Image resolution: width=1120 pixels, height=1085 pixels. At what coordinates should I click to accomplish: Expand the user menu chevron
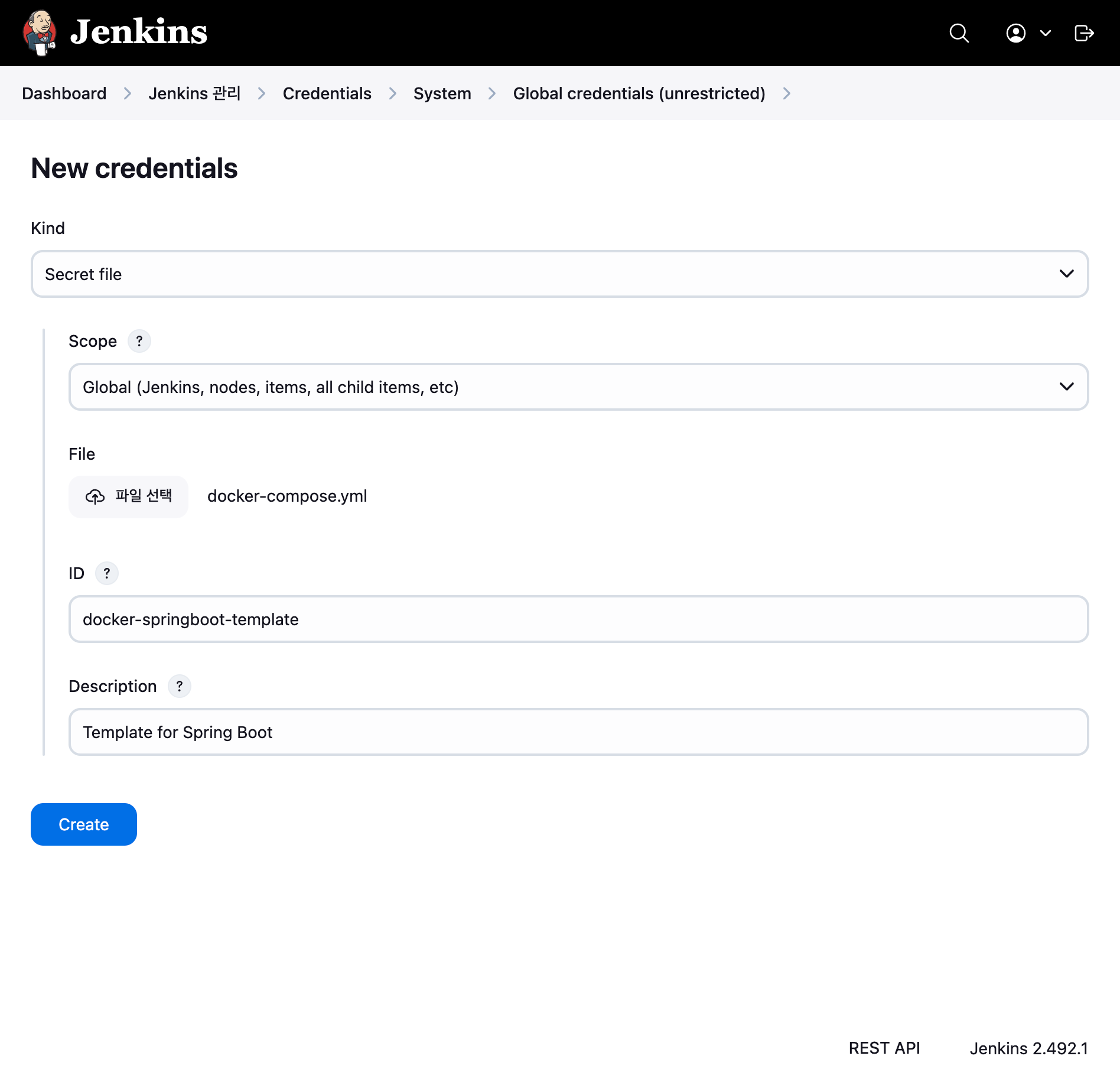tap(1045, 33)
